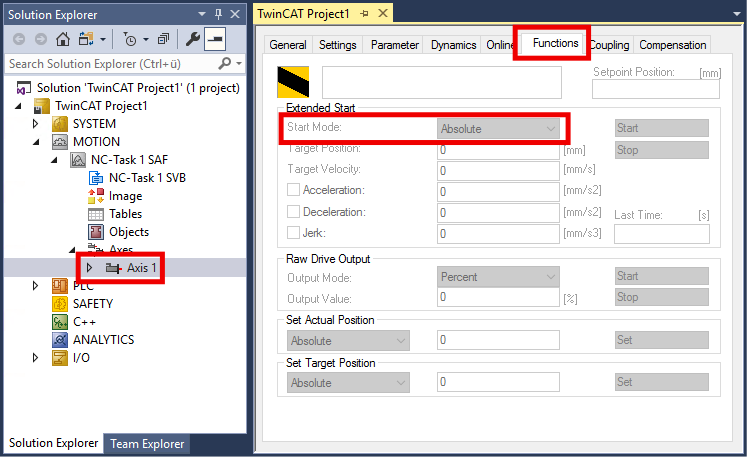Screen dimensions: 747x457
Task: Click the SAFETY node icon
Action: point(60,304)
